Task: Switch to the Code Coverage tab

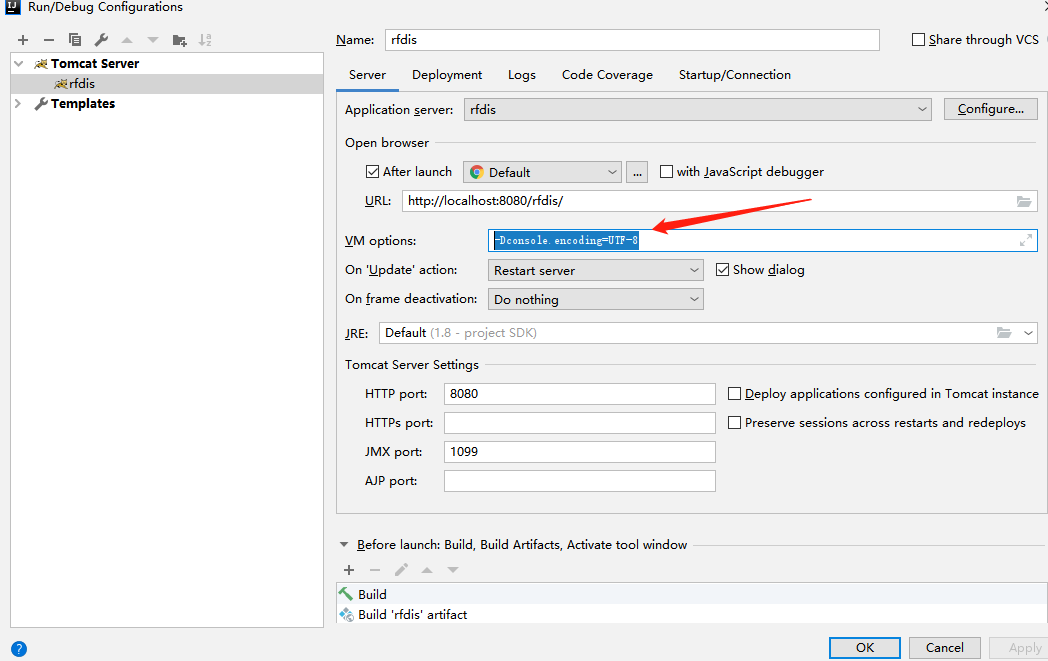Action: 607,75
